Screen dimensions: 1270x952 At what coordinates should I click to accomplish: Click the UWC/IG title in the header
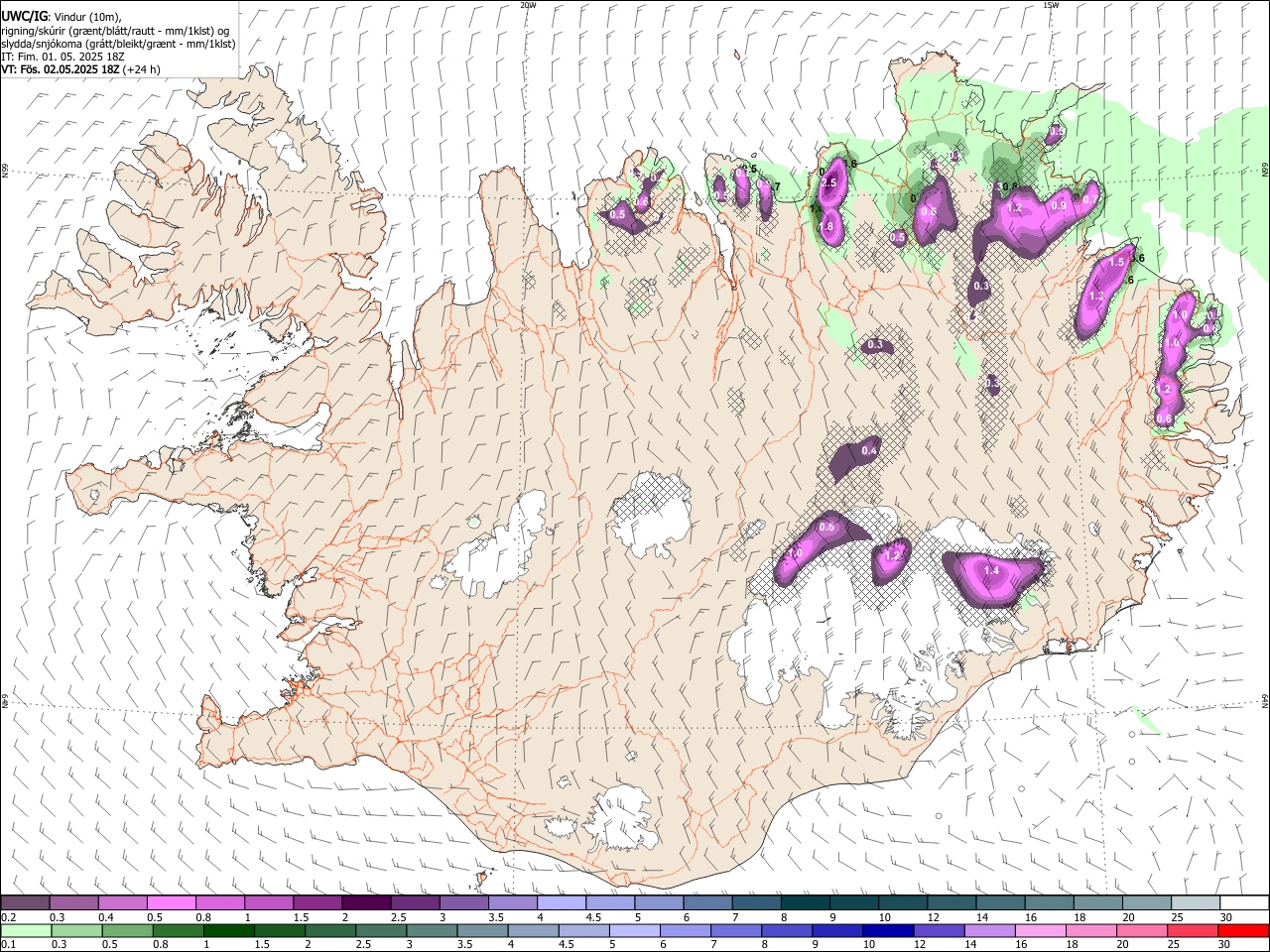click(23, 15)
